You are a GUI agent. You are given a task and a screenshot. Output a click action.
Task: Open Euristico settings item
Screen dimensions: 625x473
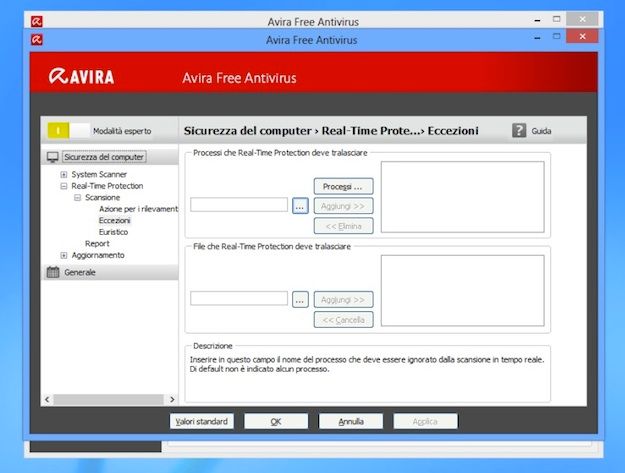[x=113, y=232]
